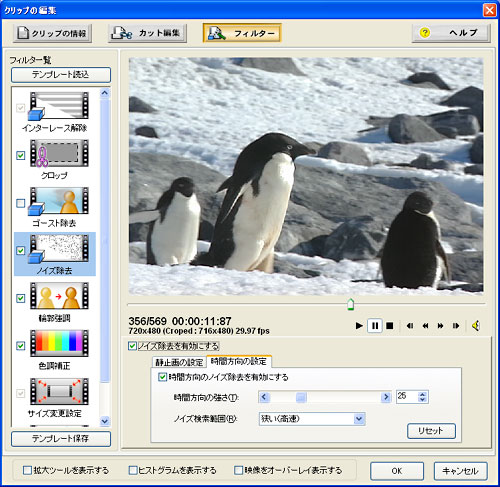Select the ノイズ除去 filter icon
The width and height of the screenshot is (500, 487).
point(59,248)
